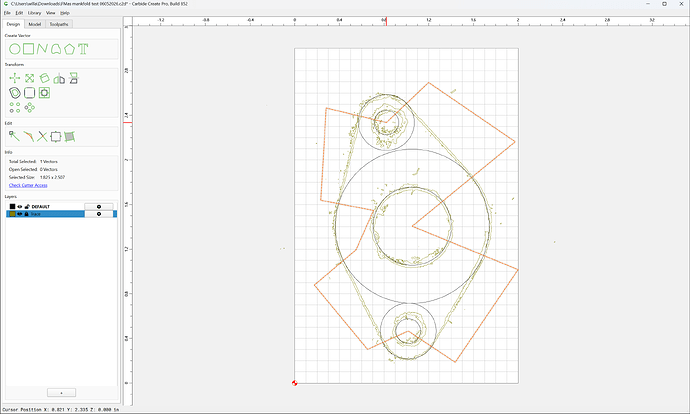Select the DEFAULT layer row

(x=62, y=206)
